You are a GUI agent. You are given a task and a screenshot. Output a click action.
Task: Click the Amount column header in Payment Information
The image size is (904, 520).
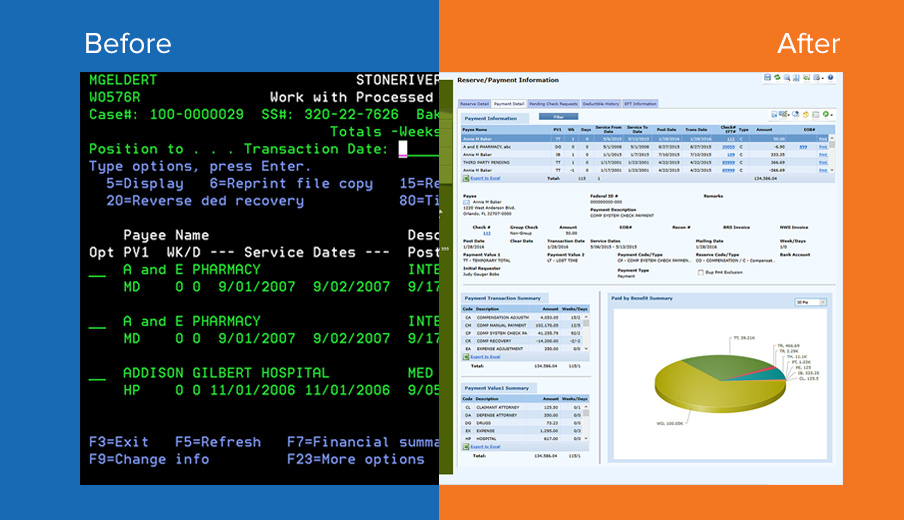(x=764, y=130)
